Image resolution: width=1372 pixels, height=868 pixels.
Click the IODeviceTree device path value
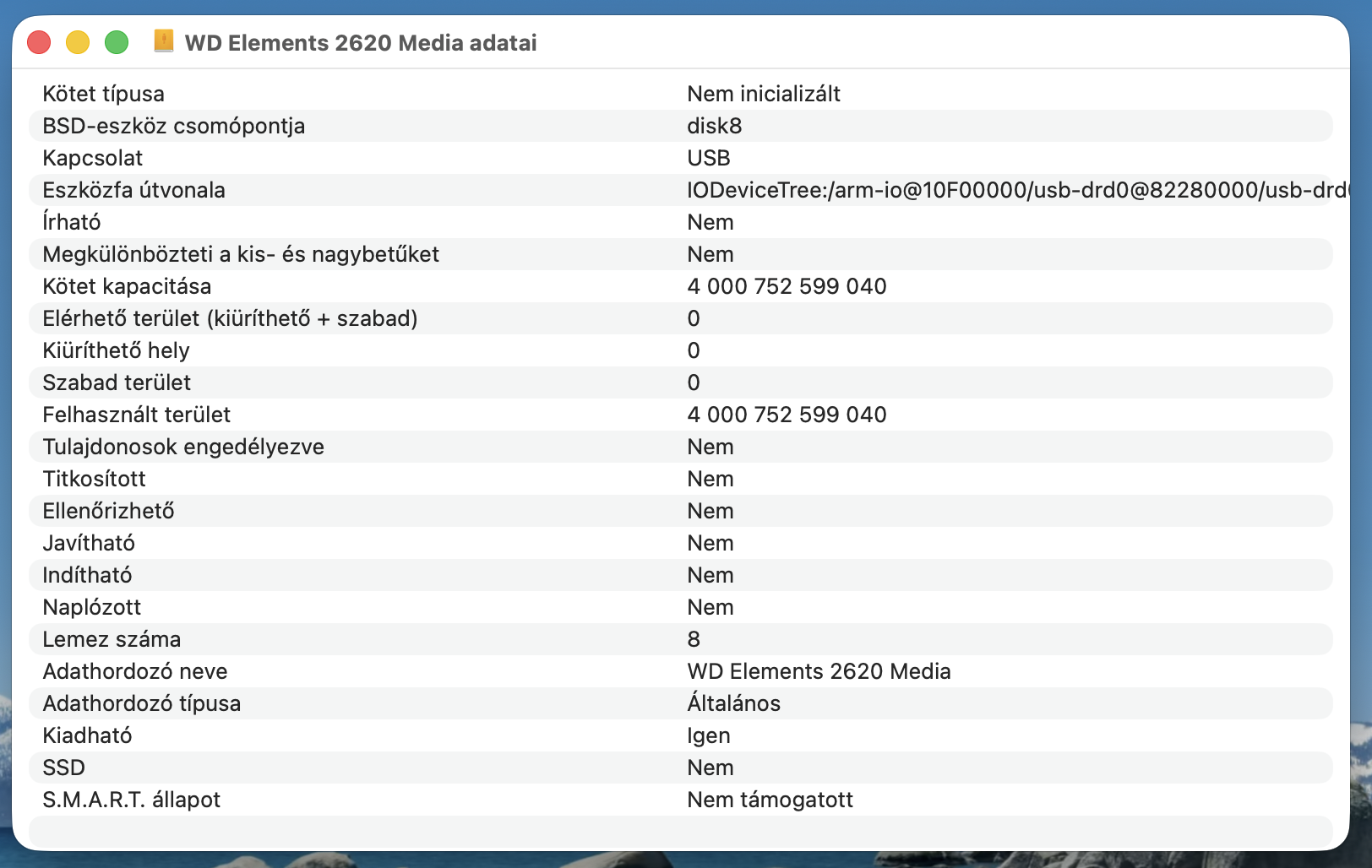1014,190
